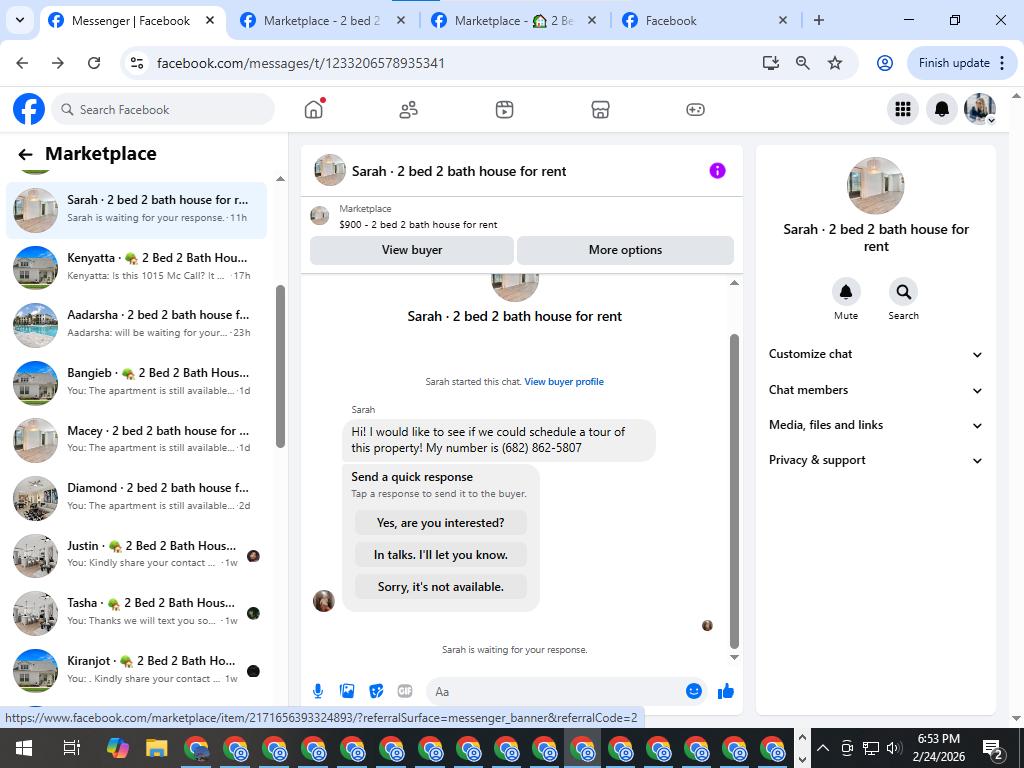Click the purple conversation information icon

(x=717, y=171)
